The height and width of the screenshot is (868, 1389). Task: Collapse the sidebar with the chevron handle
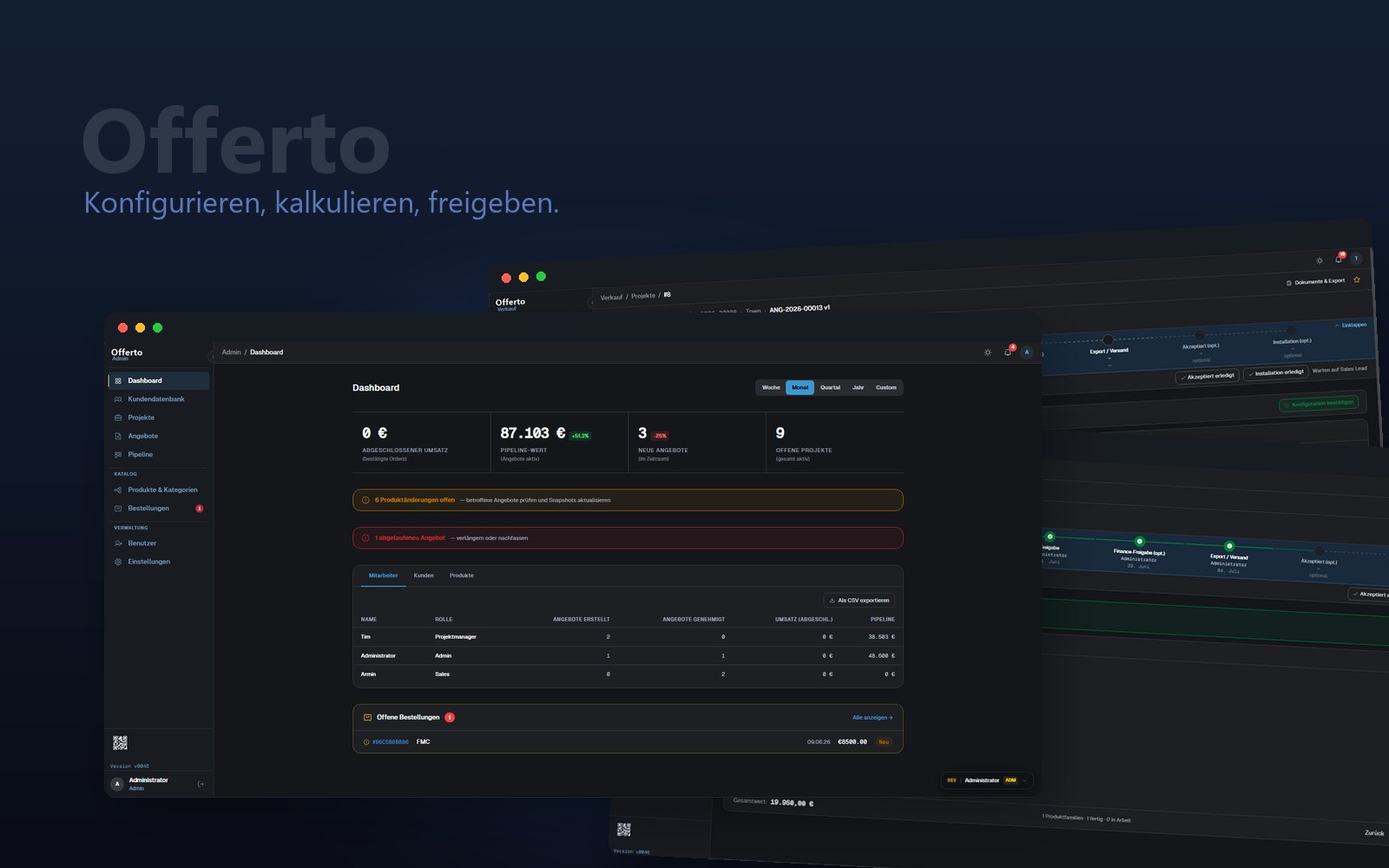point(212,356)
